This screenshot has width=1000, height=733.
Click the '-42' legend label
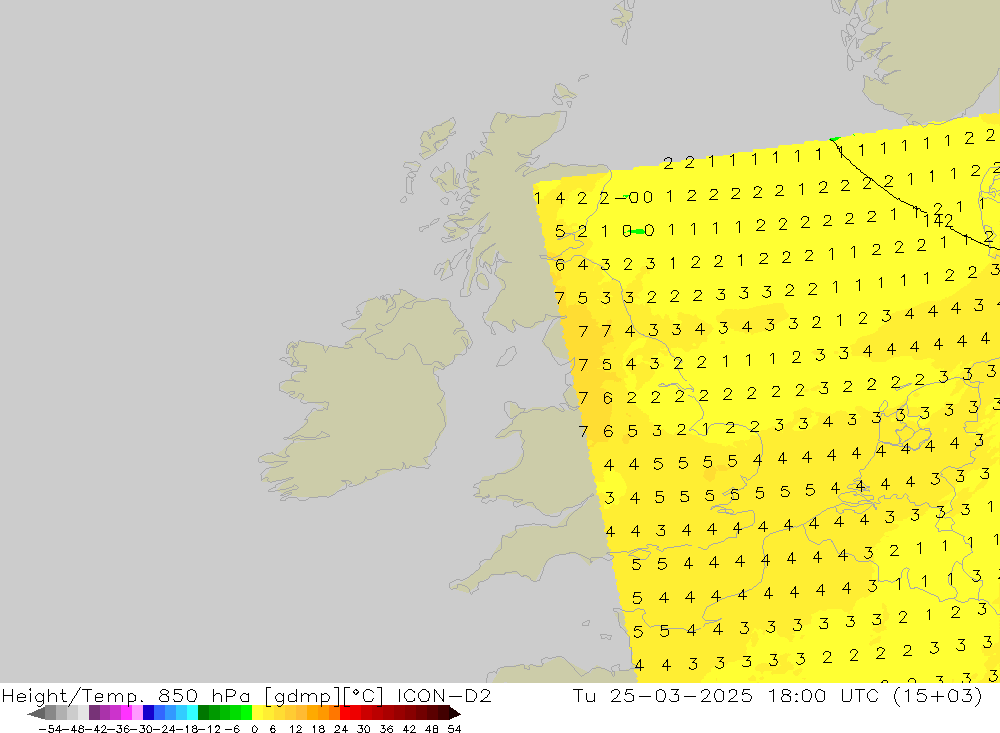(x=98, y=729)
